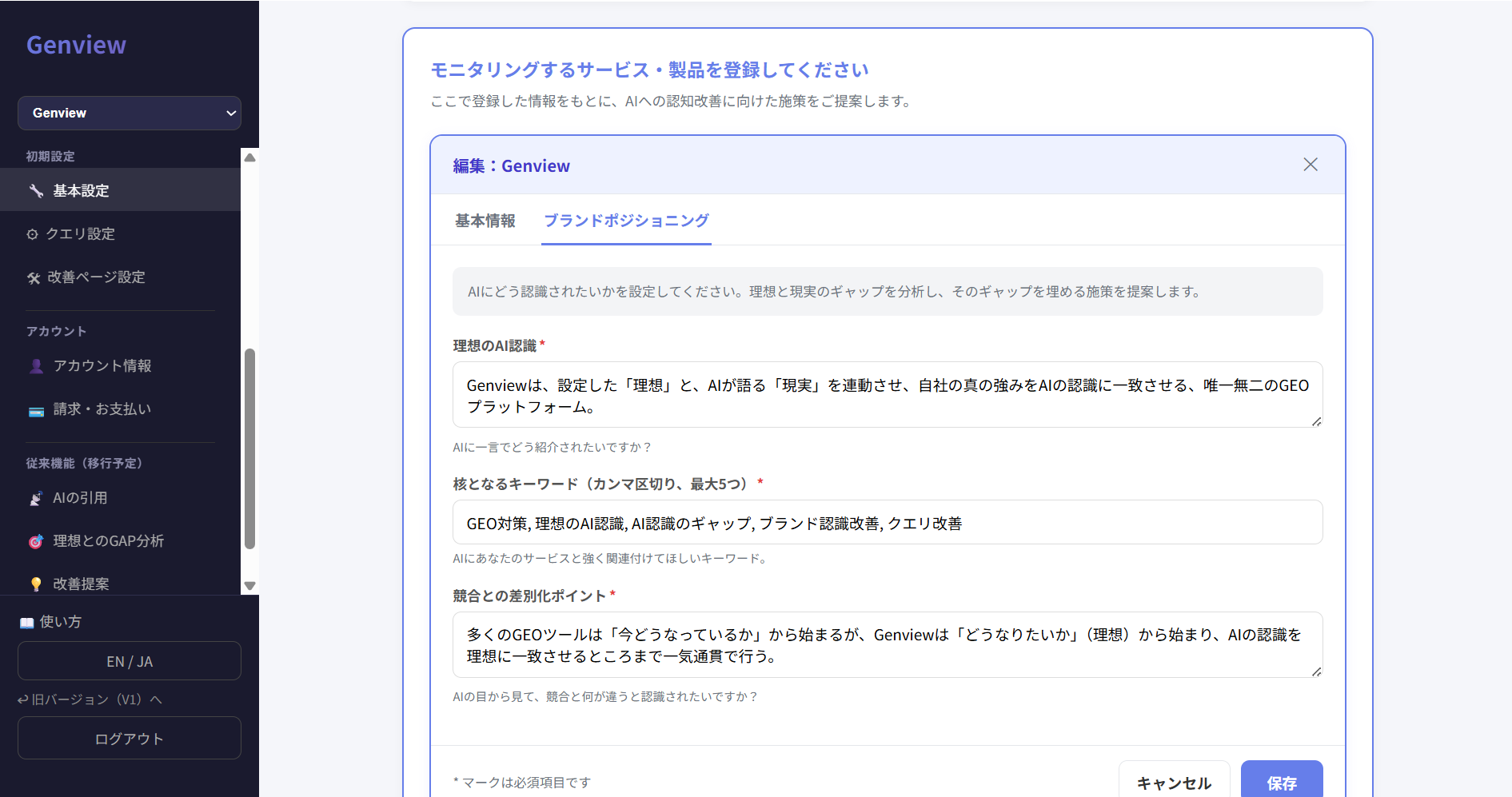Save changes with 保存 button

[1282, 783]
